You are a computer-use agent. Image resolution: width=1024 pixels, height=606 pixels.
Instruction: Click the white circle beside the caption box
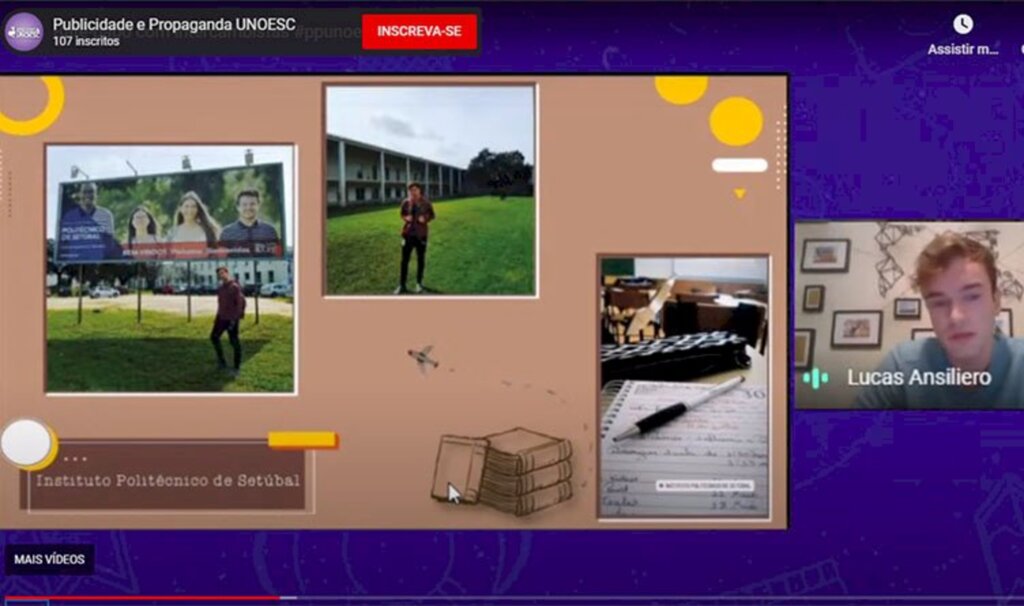click(26, 443)
